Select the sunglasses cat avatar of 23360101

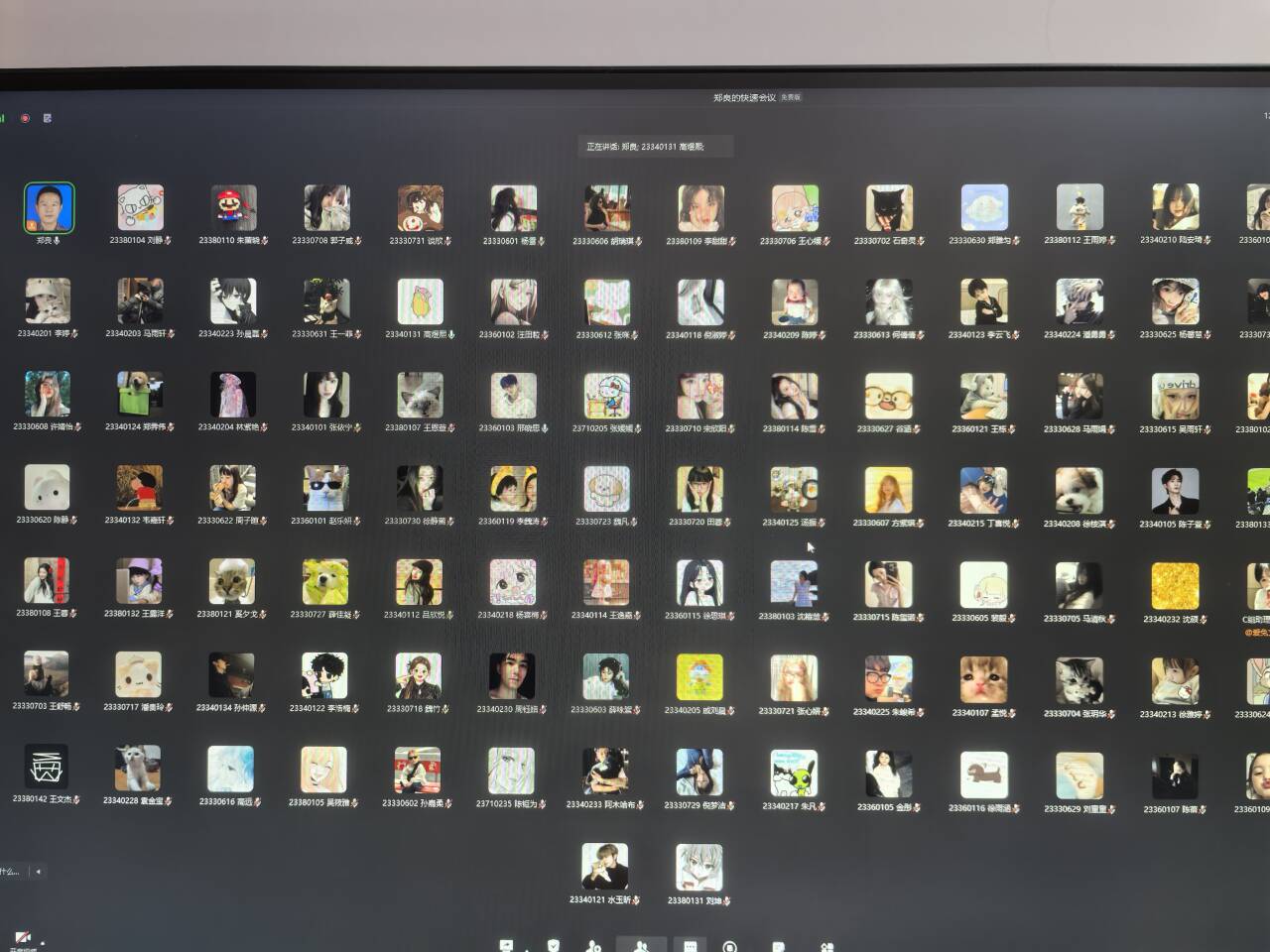pos(326,490)
